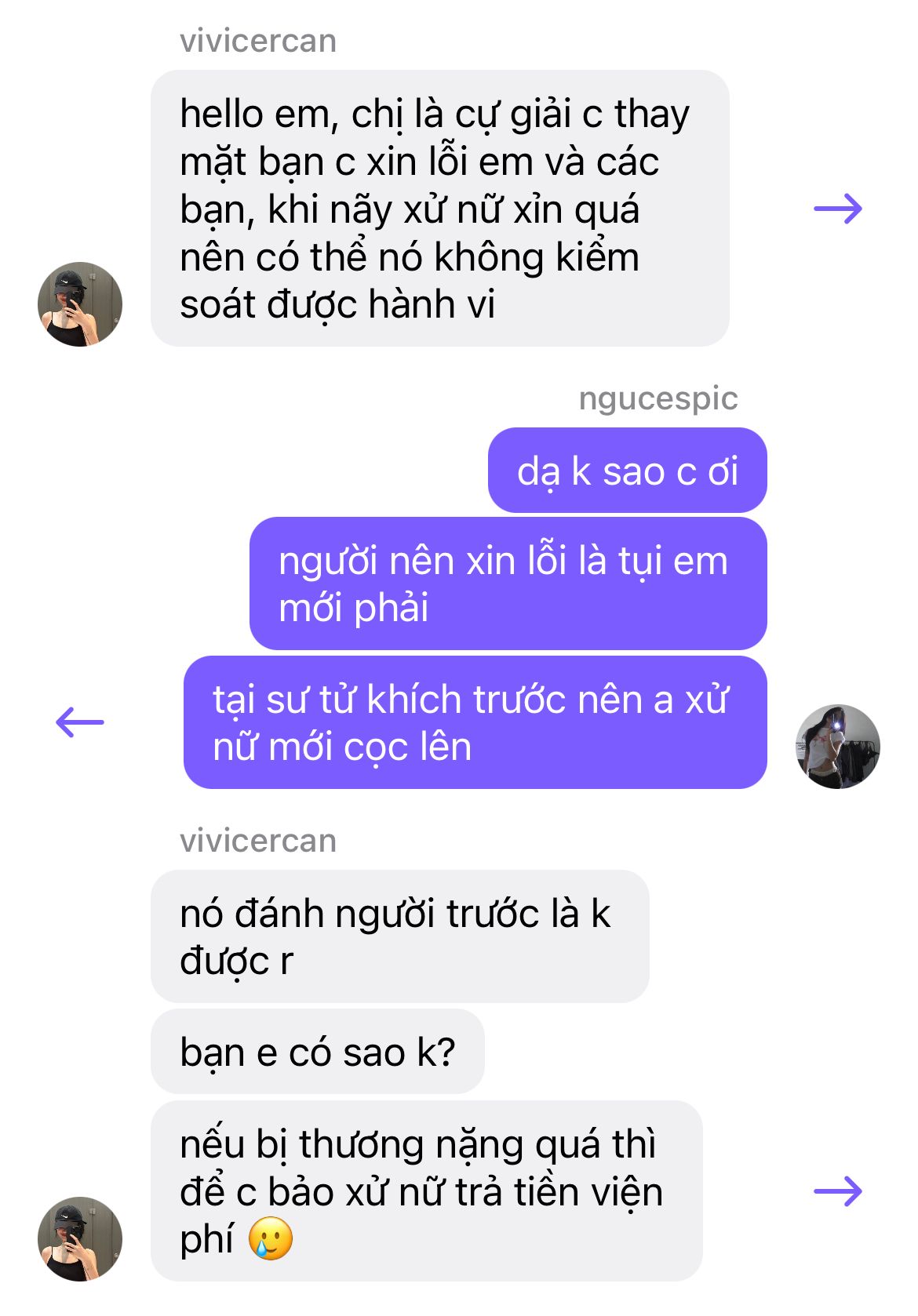This screenshot has width=918, height=1316.
Task: Tap the ngucespic username label
Action: coord(658,398)
